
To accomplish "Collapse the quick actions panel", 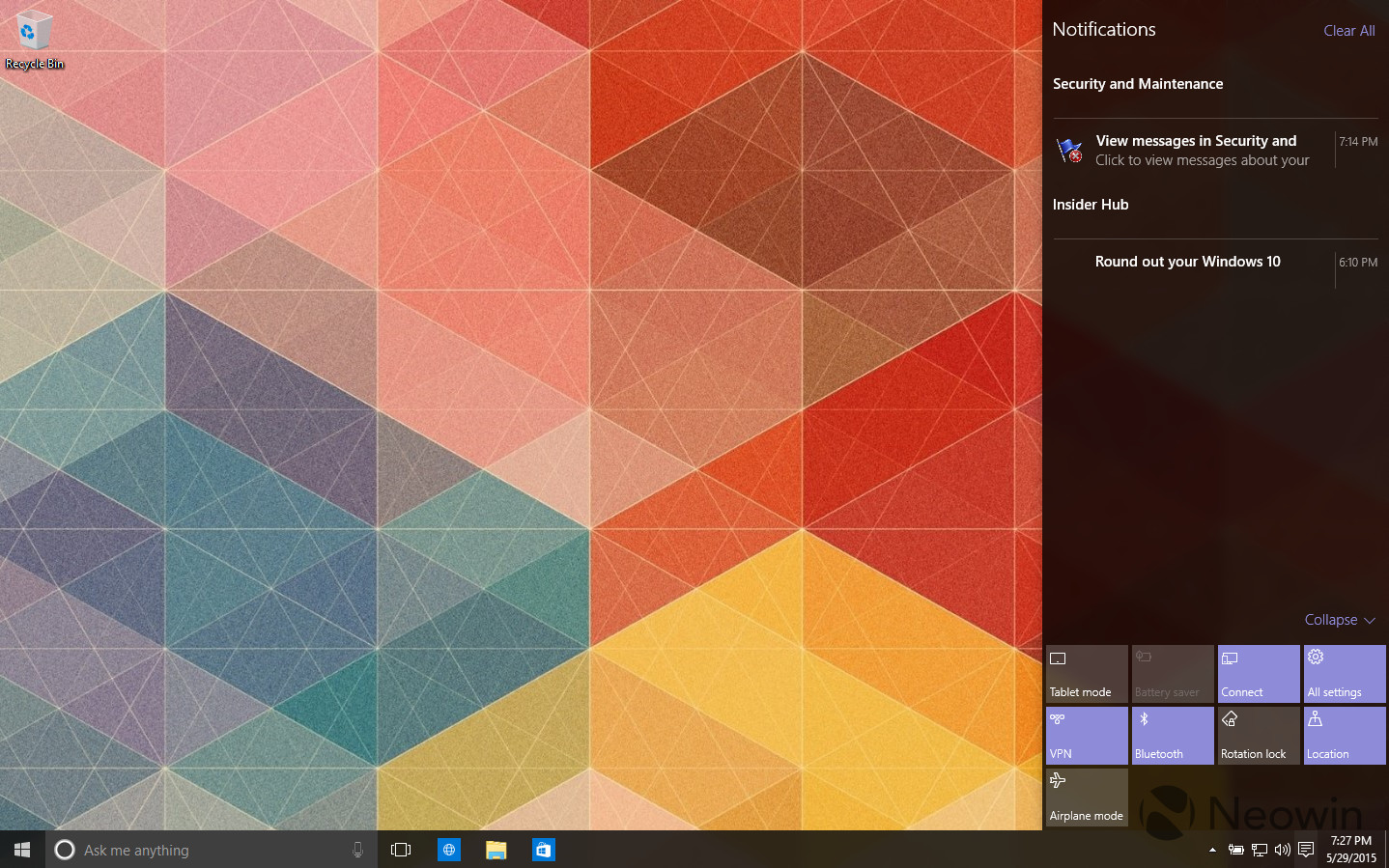I will tap(1340, 620).
